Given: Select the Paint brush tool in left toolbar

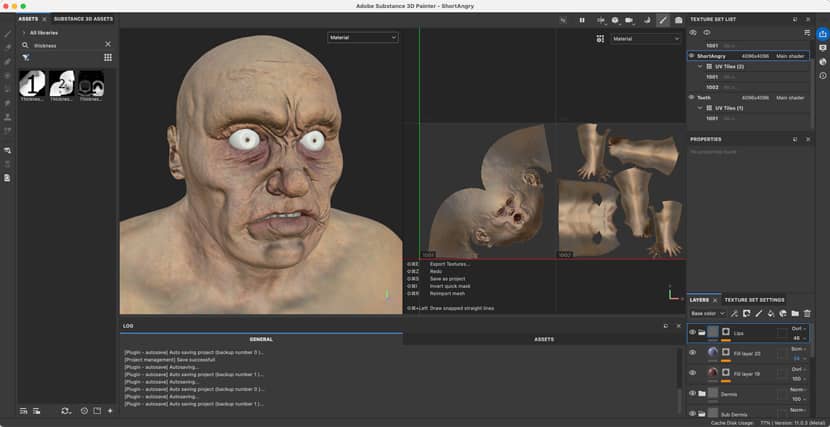Looking at the screenshot, I should [7, 33].
